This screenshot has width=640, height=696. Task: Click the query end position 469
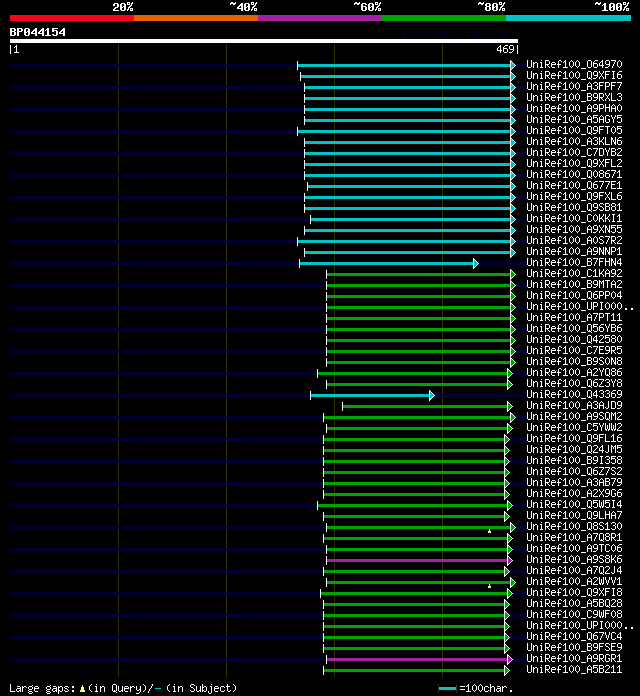point(505,49)
